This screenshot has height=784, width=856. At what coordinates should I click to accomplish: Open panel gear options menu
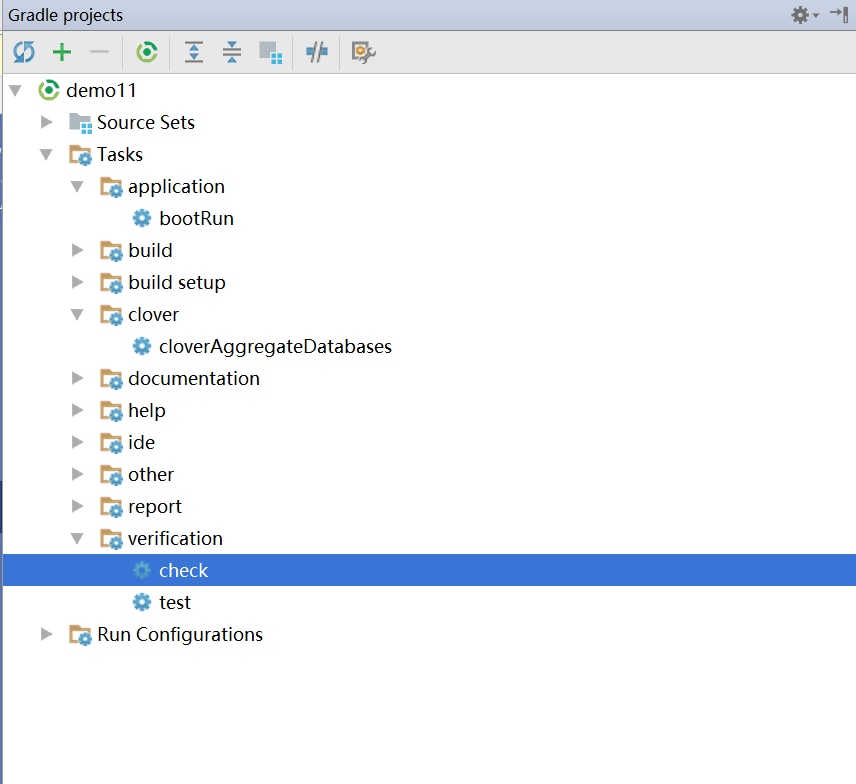[x=805, y=15]
